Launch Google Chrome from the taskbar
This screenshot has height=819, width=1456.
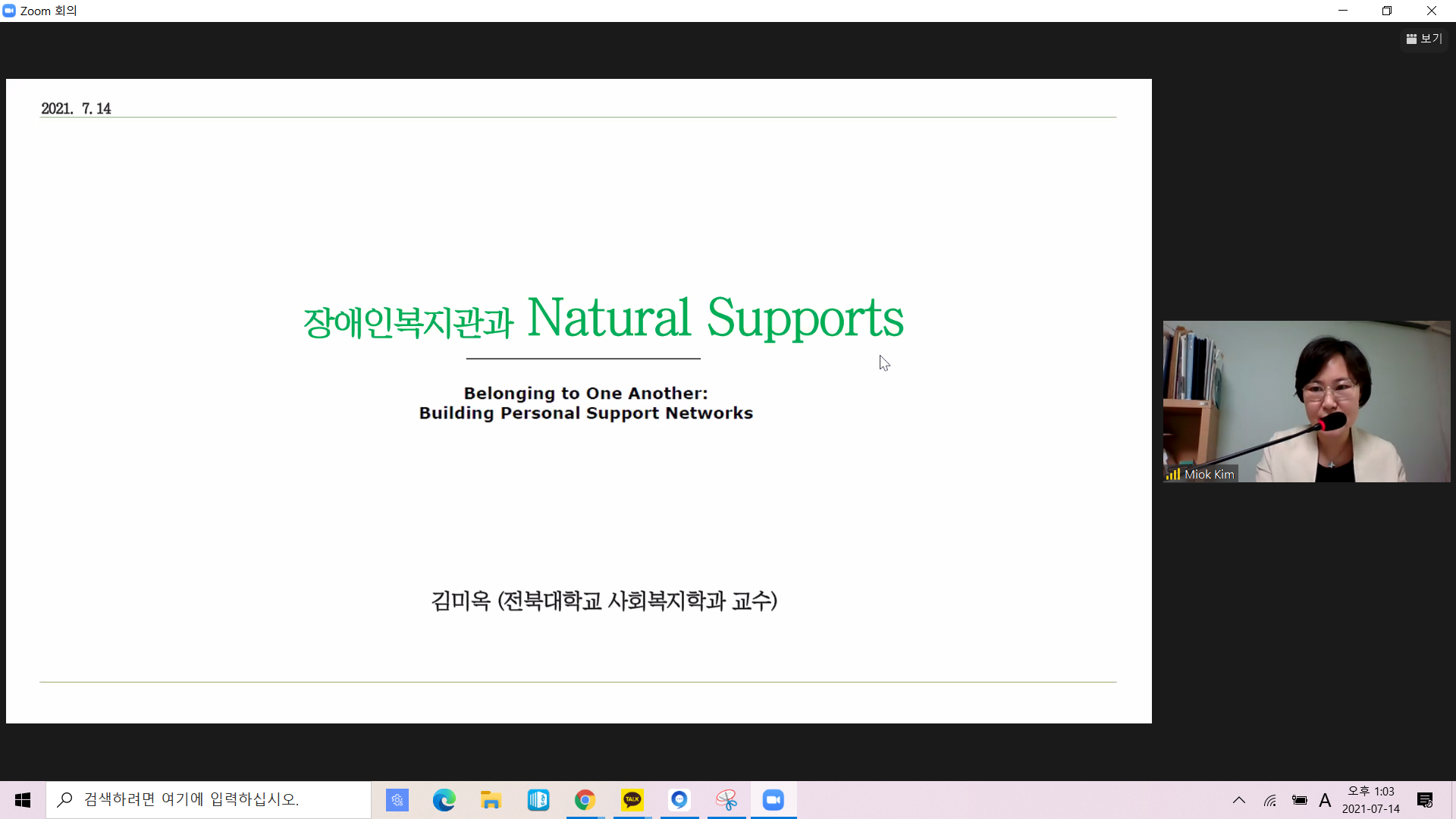(585, 800)
